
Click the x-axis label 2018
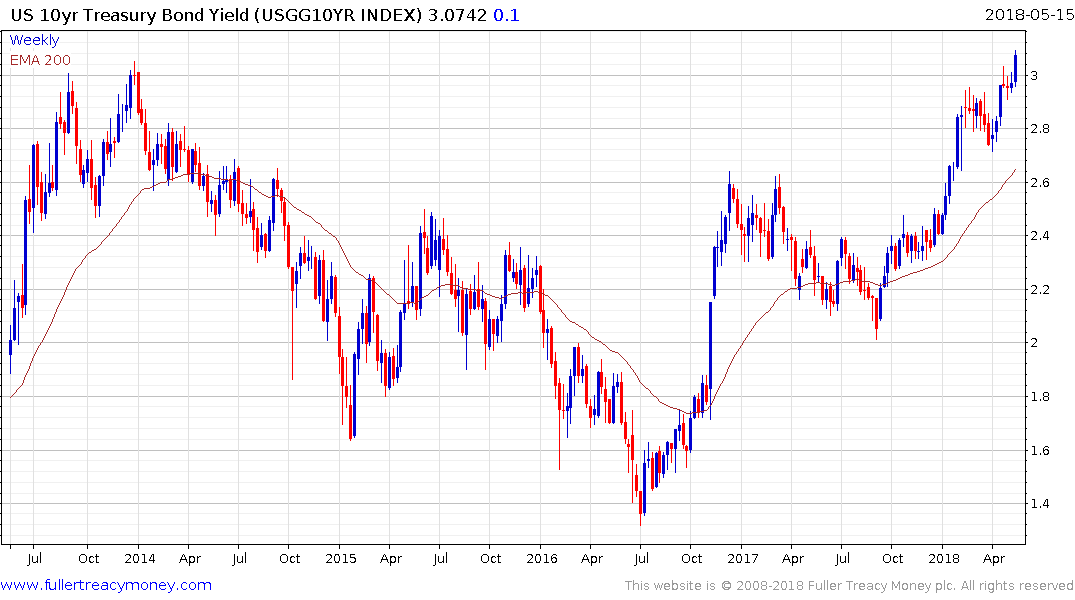944,558
